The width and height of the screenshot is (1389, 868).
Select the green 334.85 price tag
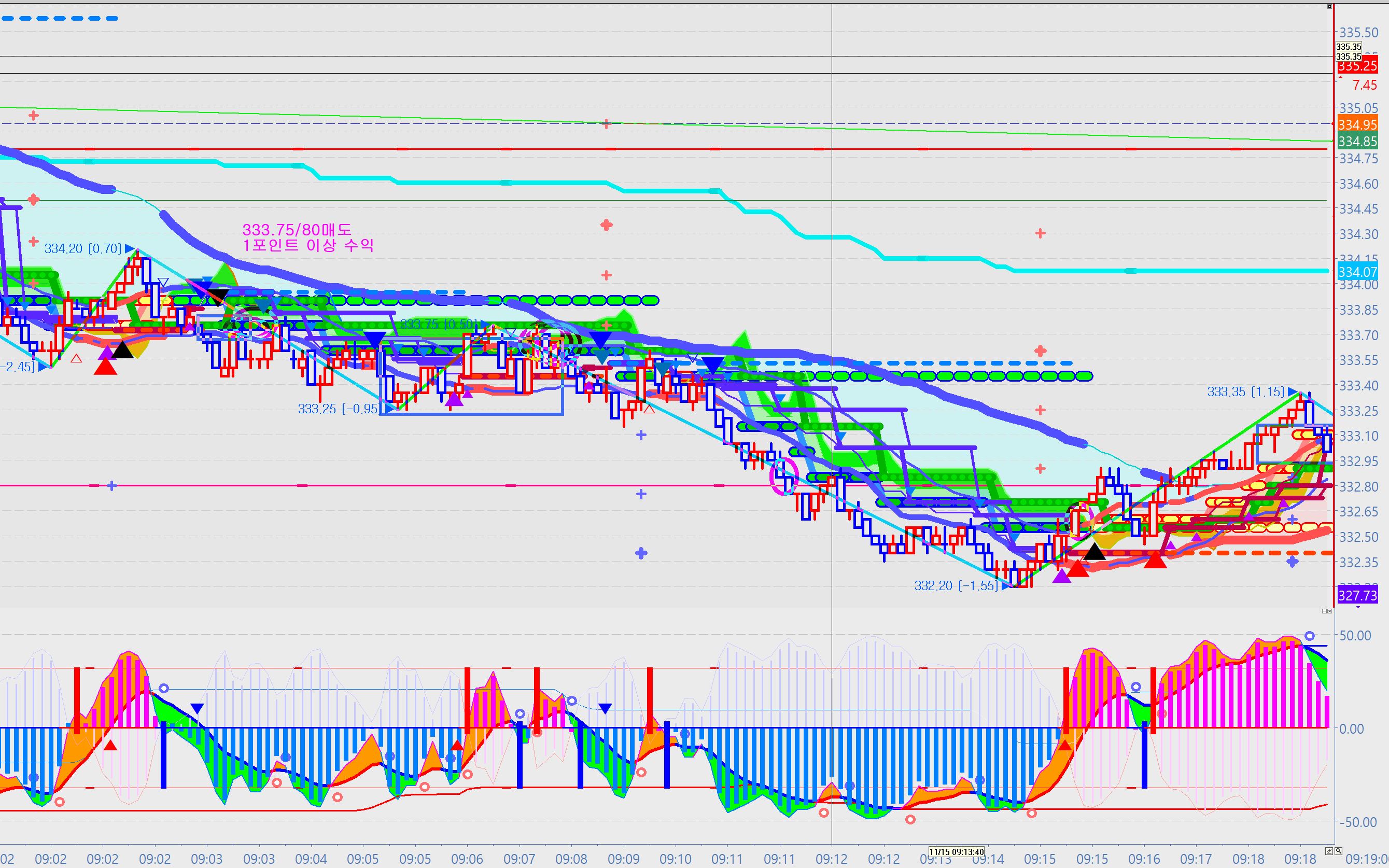pos(1357,141)
